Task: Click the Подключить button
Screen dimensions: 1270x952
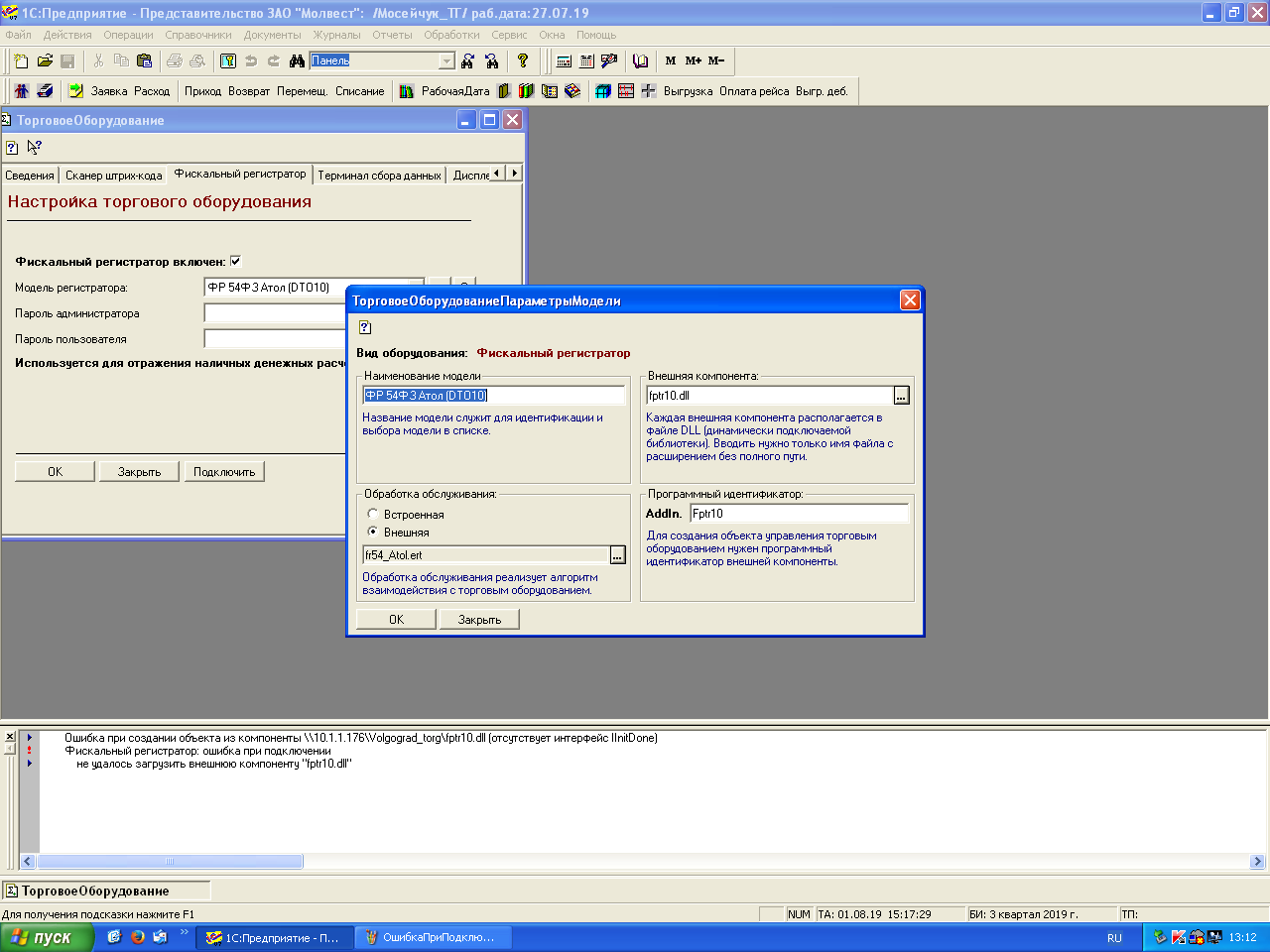Action: click(x=224, y=472)
